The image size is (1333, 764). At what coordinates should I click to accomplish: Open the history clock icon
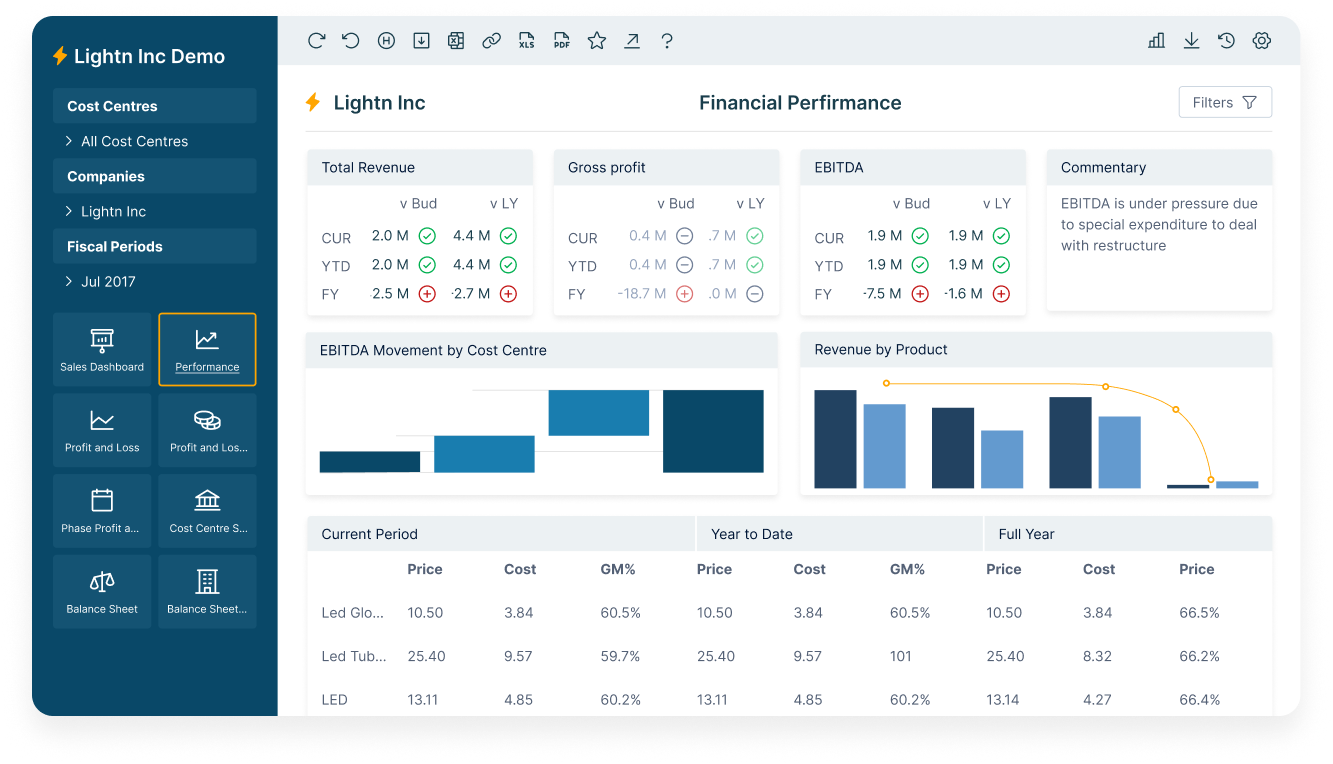tap(1226, 41)
